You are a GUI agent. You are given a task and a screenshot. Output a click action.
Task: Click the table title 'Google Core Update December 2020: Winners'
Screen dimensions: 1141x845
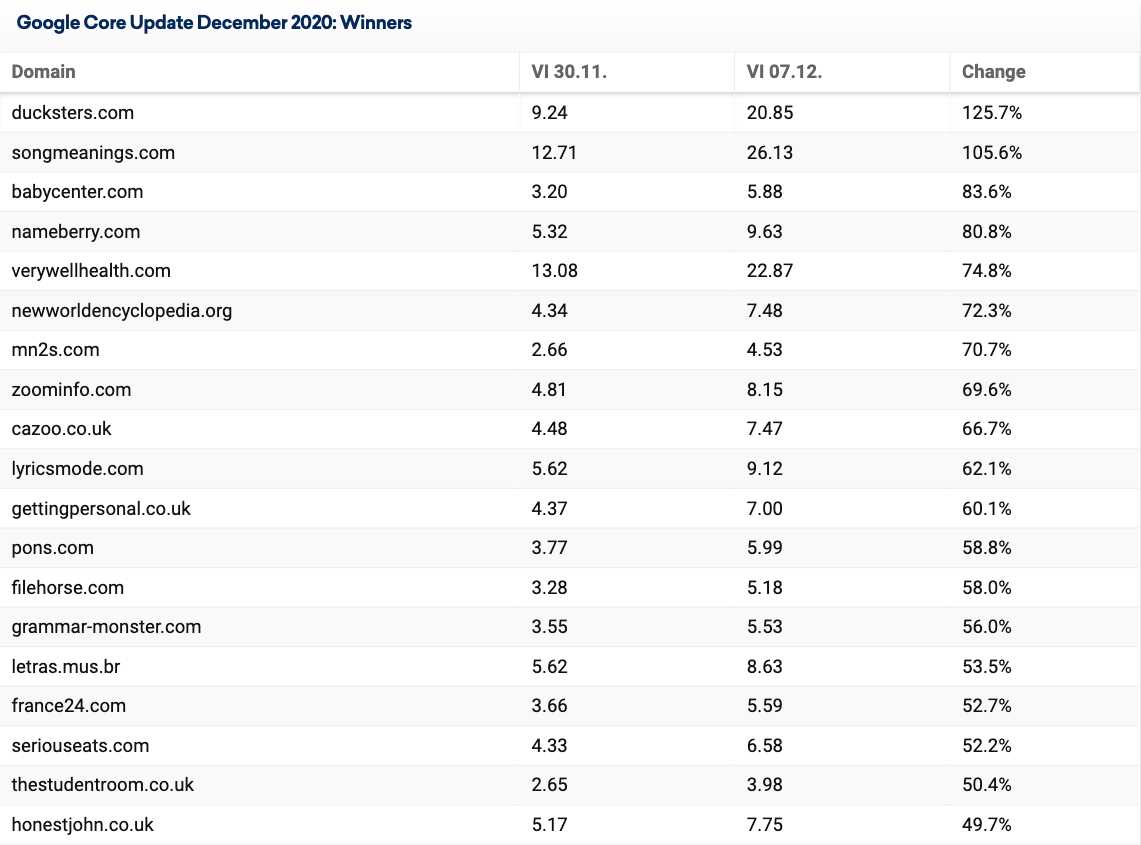click(x=214, y=23)
